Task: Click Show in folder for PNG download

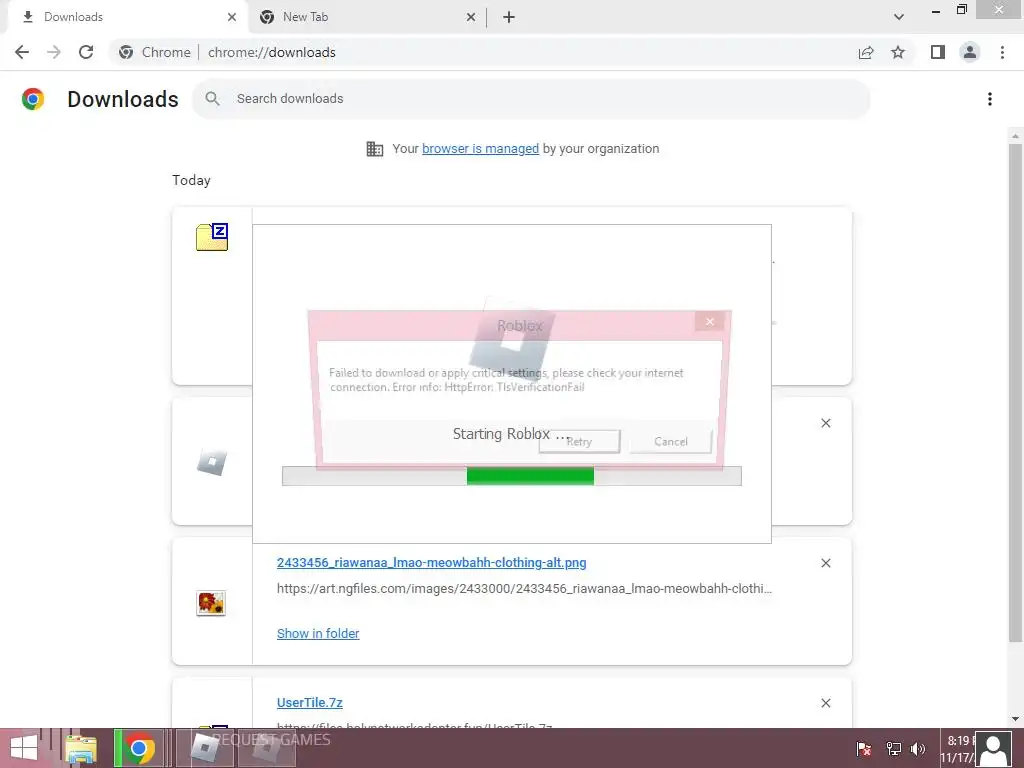Action: 318,633
